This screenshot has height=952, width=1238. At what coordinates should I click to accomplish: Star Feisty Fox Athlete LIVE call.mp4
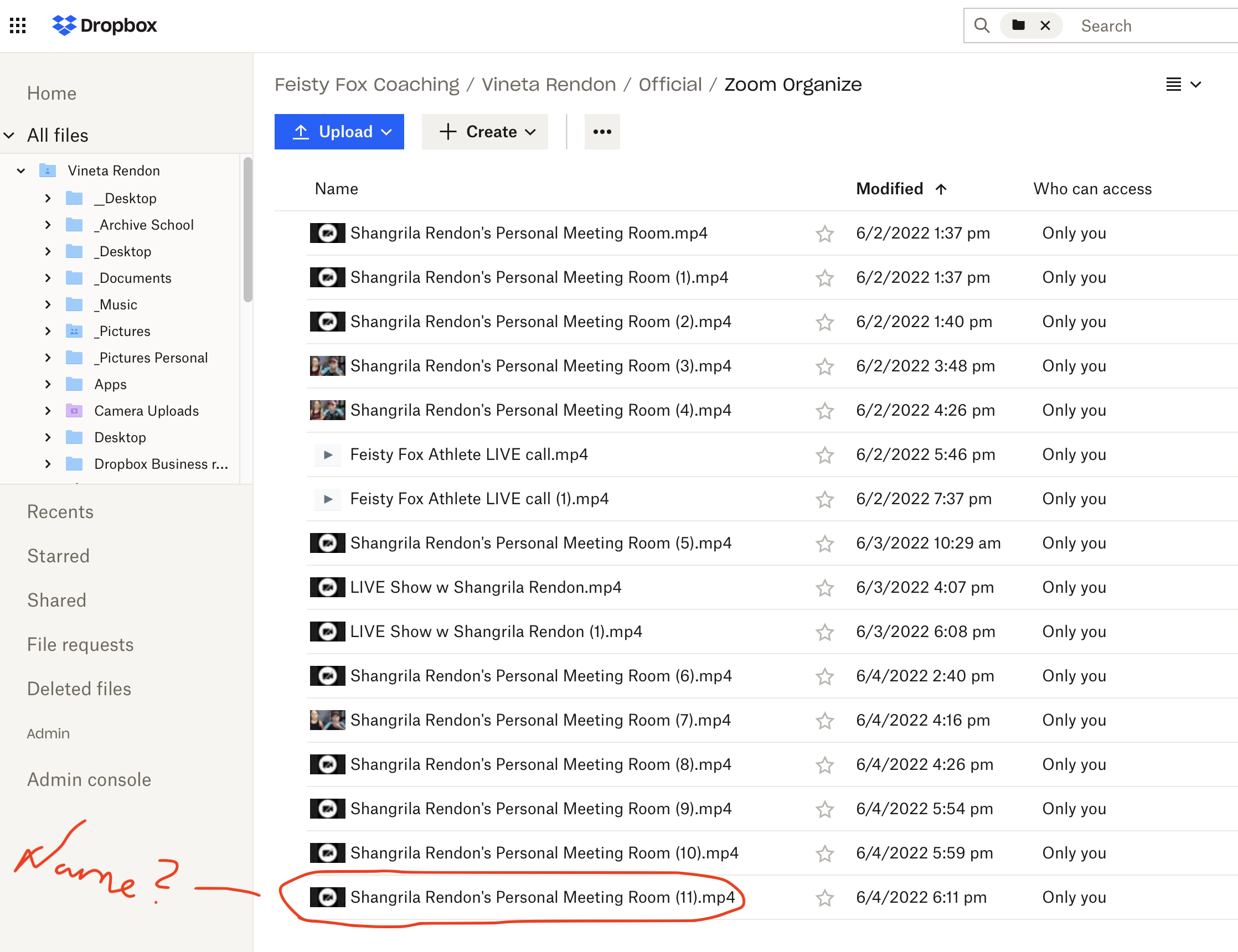pos(825,454)
